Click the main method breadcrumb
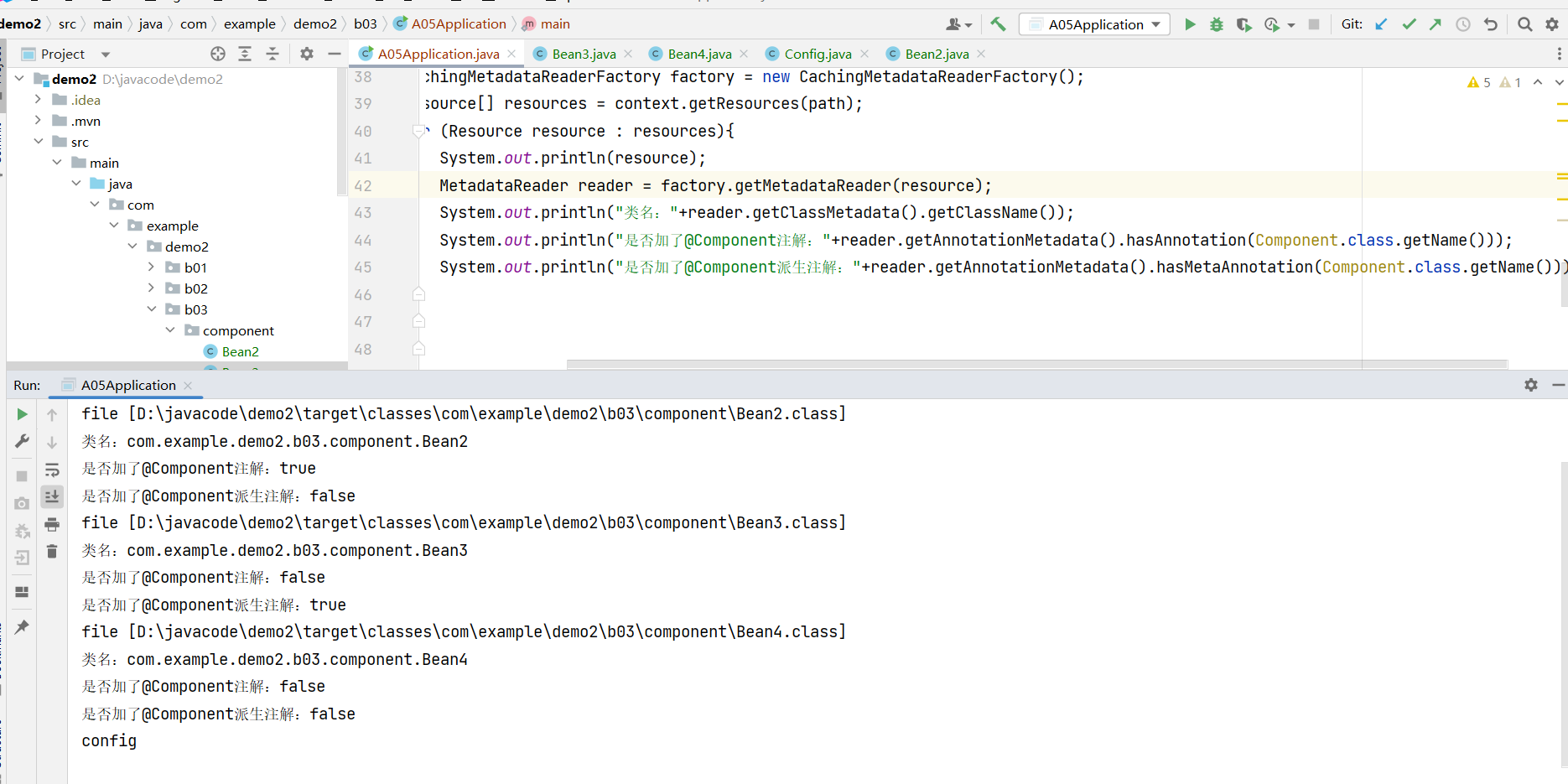Screen dimensions: 1568x784 point(546,23)
